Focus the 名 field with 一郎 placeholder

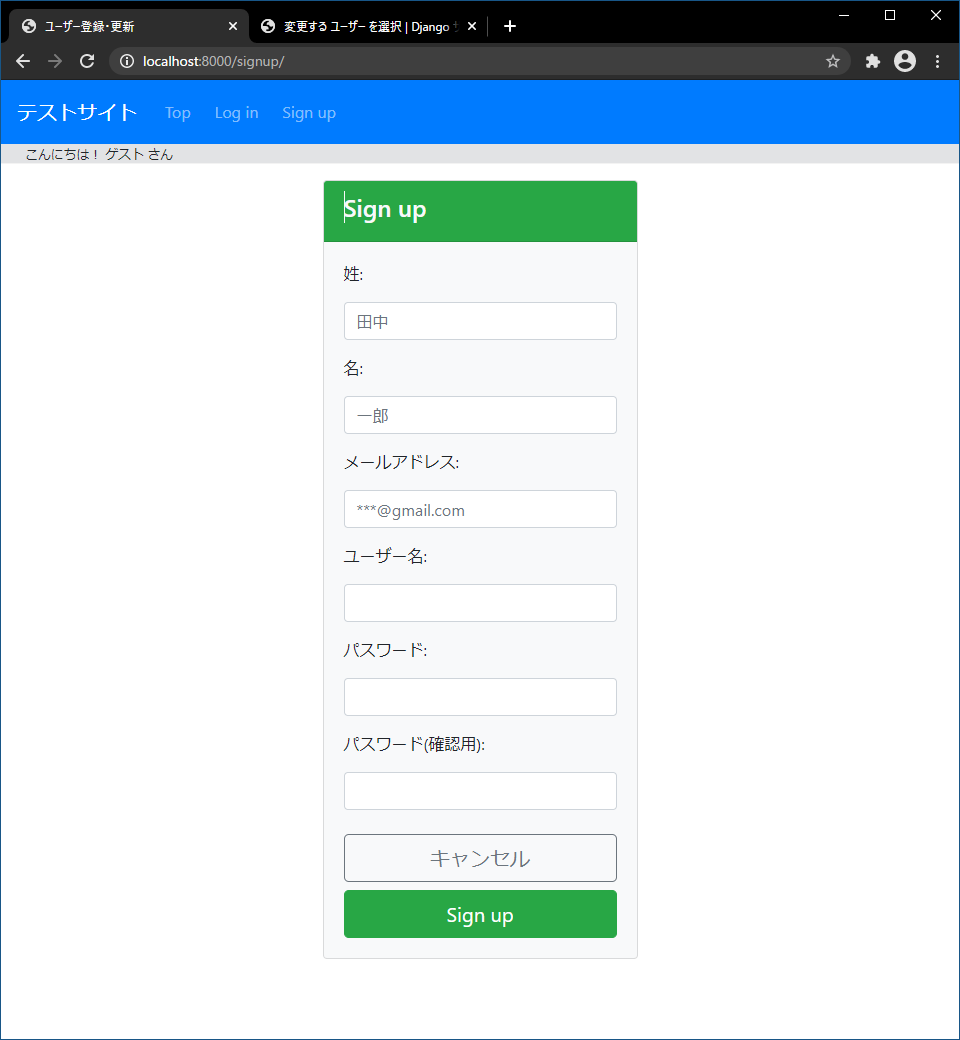point(480,415)
